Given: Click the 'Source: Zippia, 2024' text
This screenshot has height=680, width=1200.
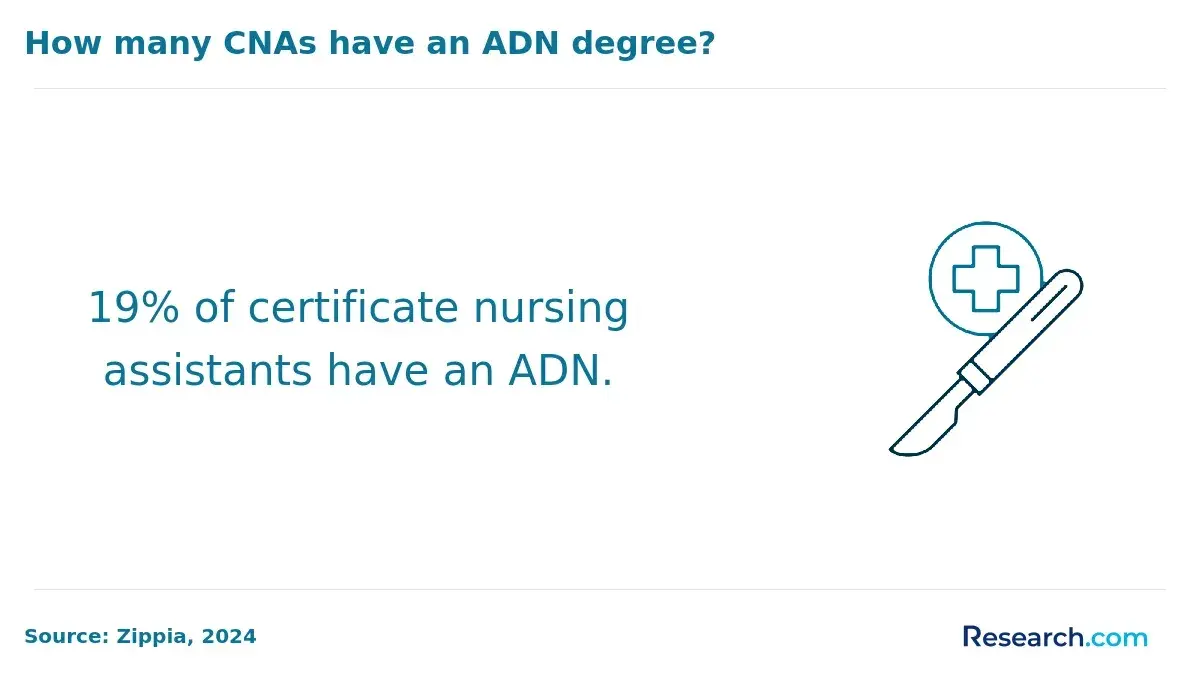Looking at the screenshot, I should tap(140, 636).
